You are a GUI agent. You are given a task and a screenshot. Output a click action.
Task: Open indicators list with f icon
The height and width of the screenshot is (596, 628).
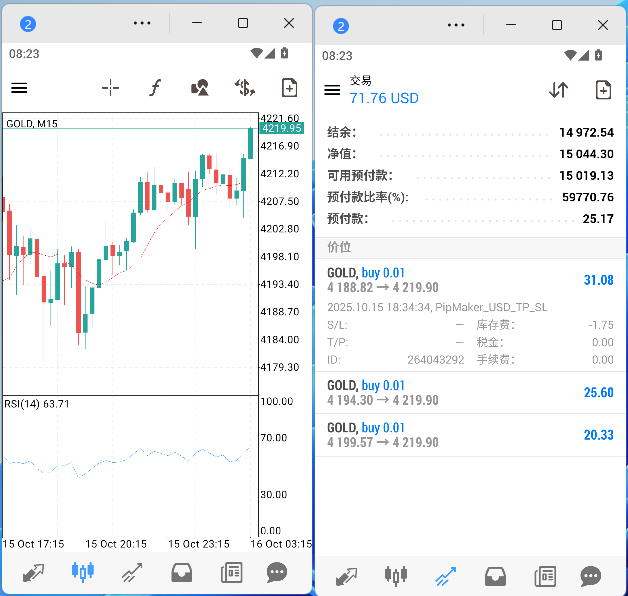point(155,88)
